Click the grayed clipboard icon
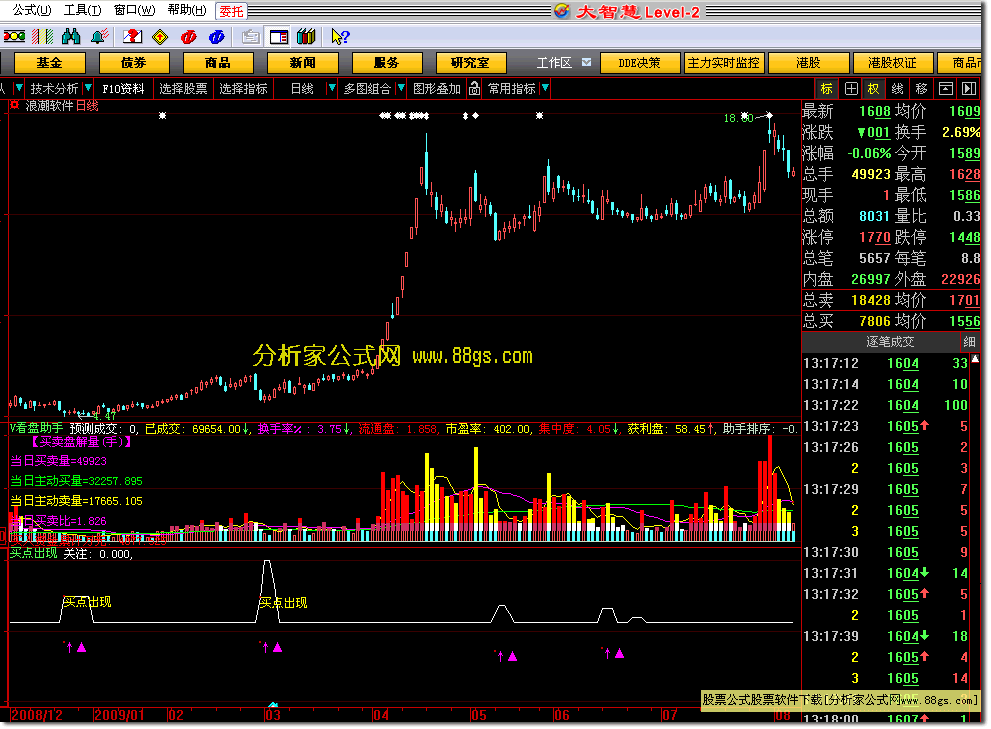Viewport: 991px width, 729px height. [250, 37]
